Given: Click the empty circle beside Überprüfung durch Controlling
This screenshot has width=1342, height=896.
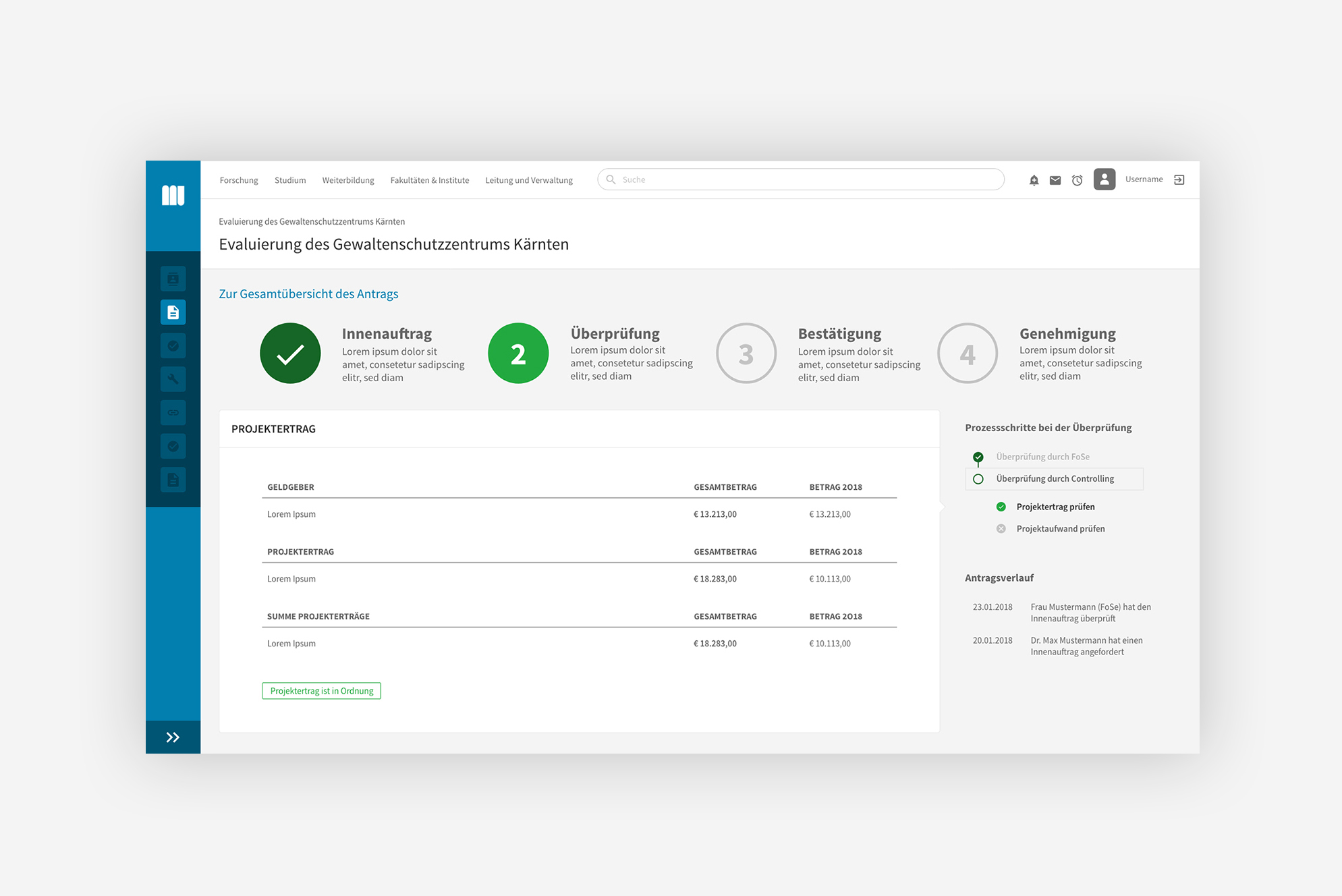Looking at the screenshot, I should coord(978,479).
